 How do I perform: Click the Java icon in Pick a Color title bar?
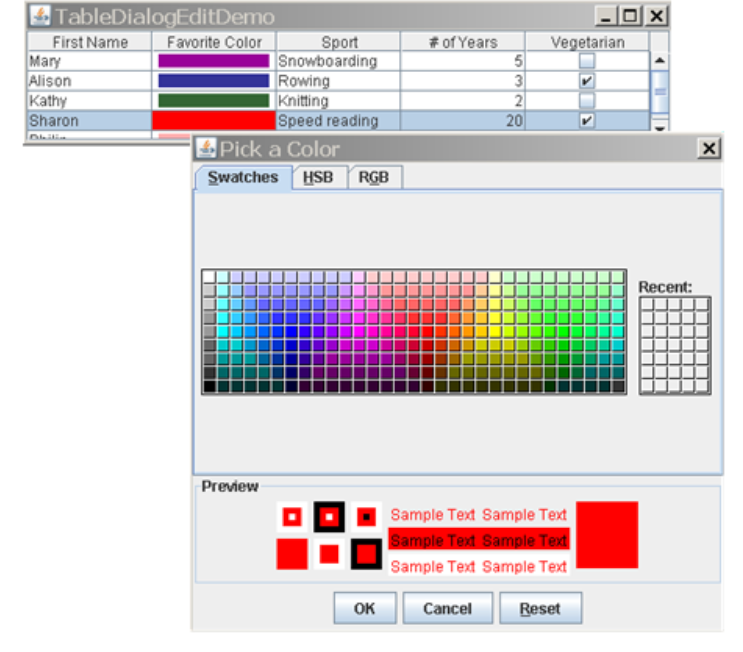[206, 148]
